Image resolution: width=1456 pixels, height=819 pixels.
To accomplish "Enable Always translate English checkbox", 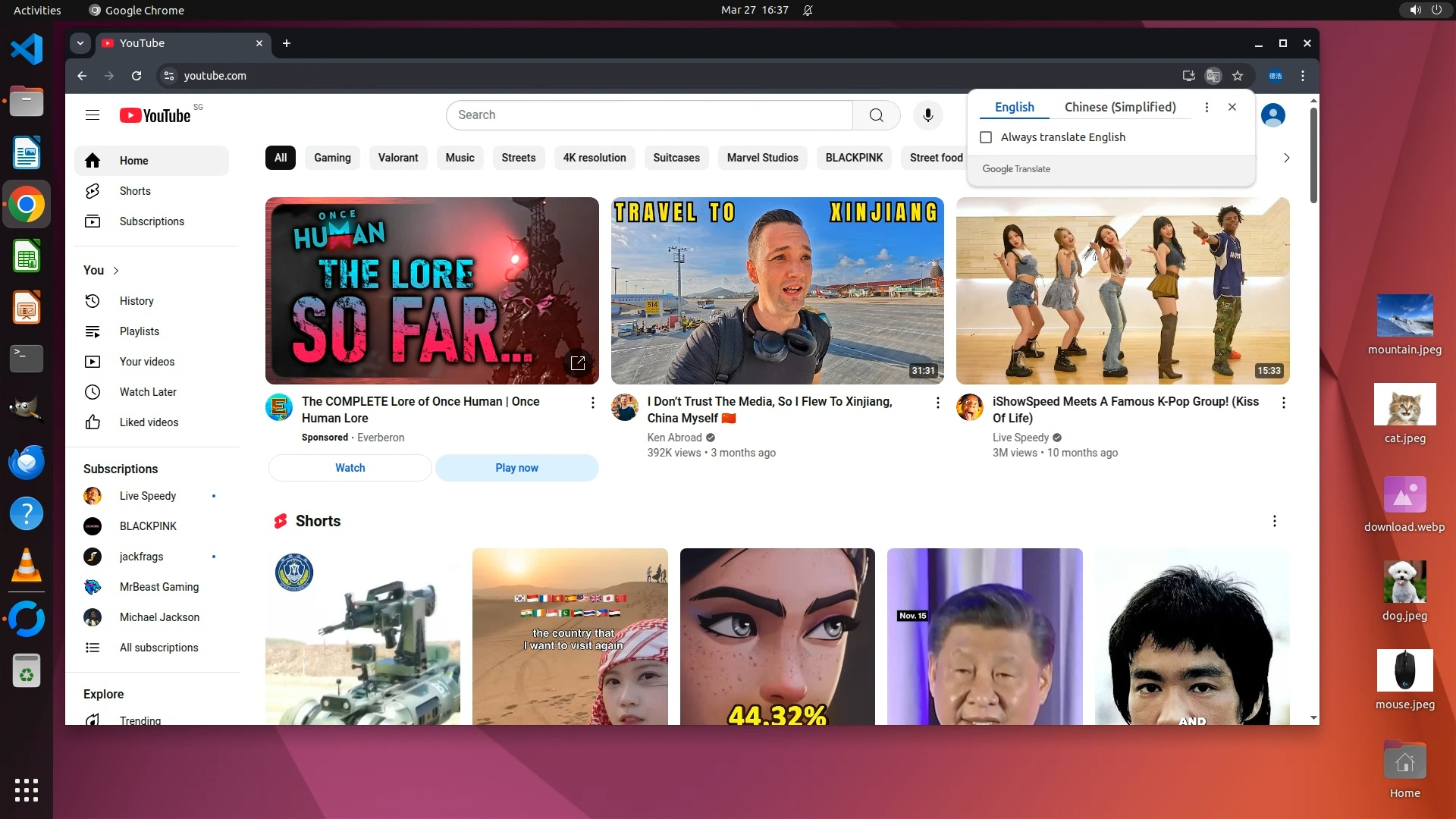I will (986, 137).
